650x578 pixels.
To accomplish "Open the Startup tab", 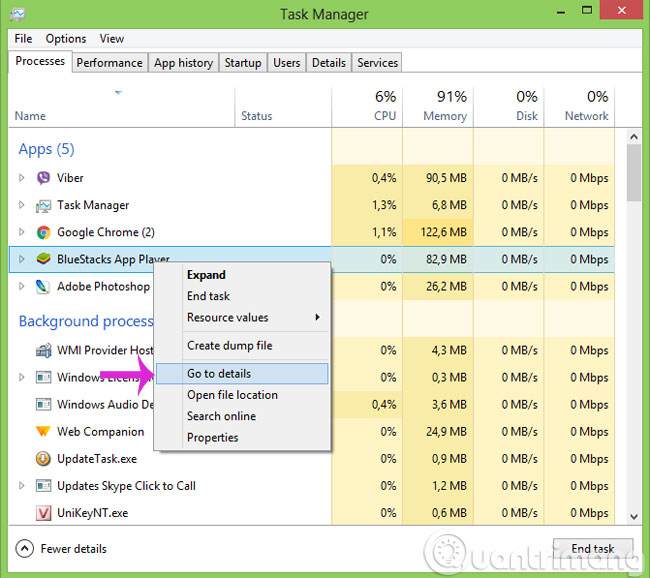I will coord(242,62).
